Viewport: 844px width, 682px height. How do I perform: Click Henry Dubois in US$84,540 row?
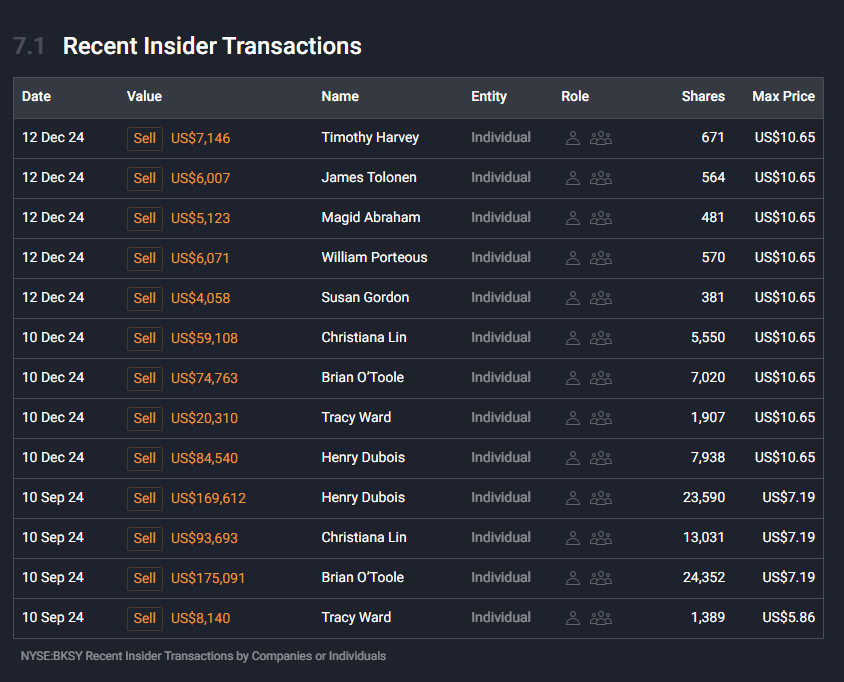pyautogui.click(x=363, y=458)
